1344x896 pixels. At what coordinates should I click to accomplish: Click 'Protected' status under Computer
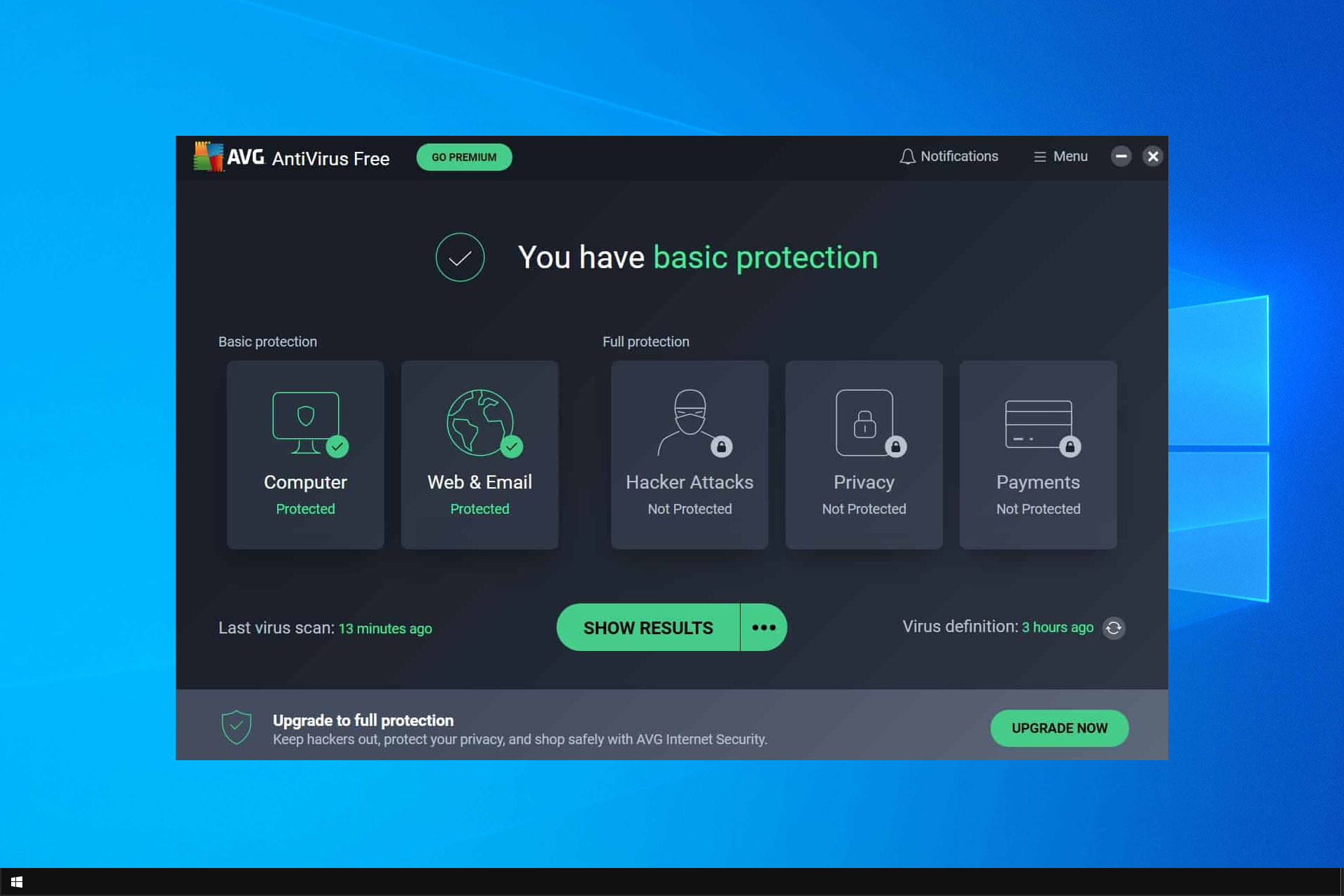(305, 509)
